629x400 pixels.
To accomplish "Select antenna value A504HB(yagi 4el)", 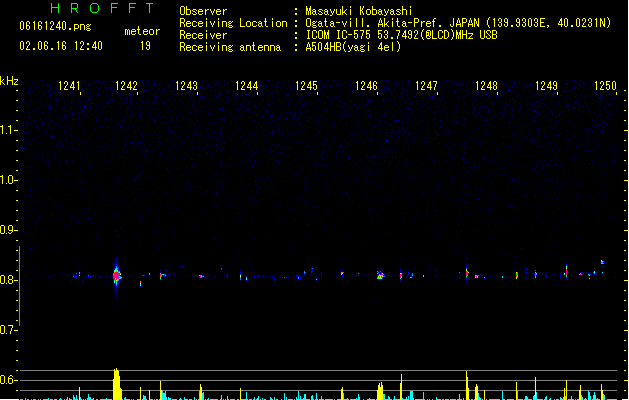I will click(x=353, y=47).
